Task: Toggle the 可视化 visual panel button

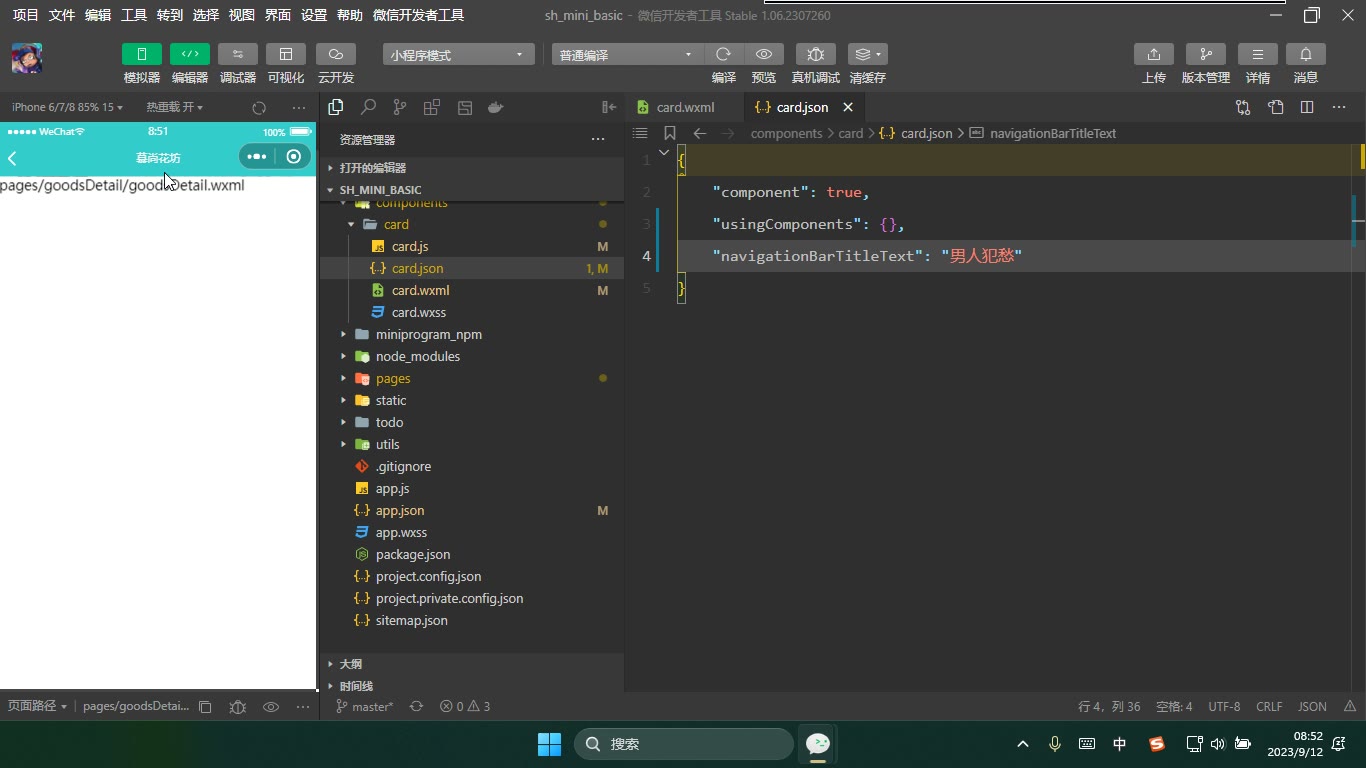Action: pos(285,54)
